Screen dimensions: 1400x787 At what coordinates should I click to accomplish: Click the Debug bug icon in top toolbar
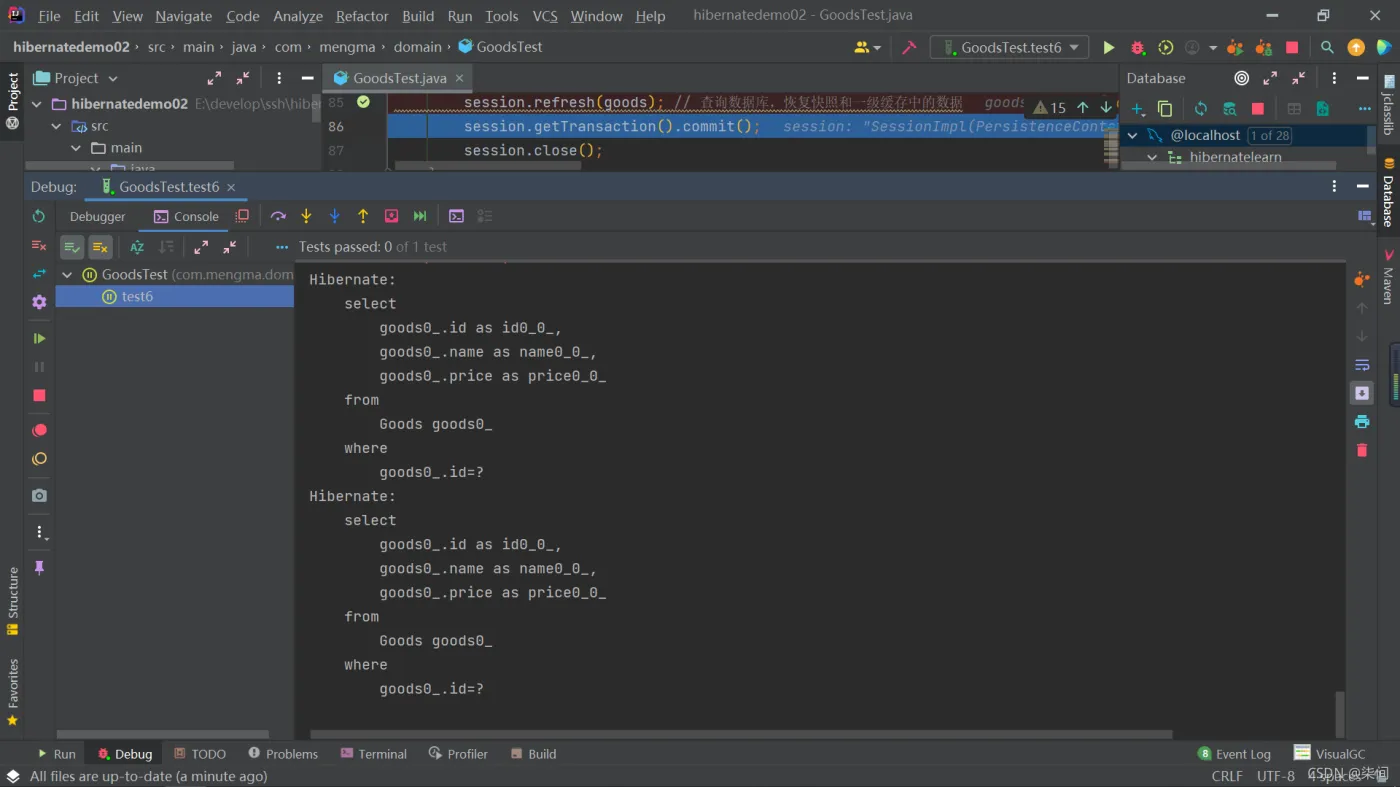point(1137,47)
